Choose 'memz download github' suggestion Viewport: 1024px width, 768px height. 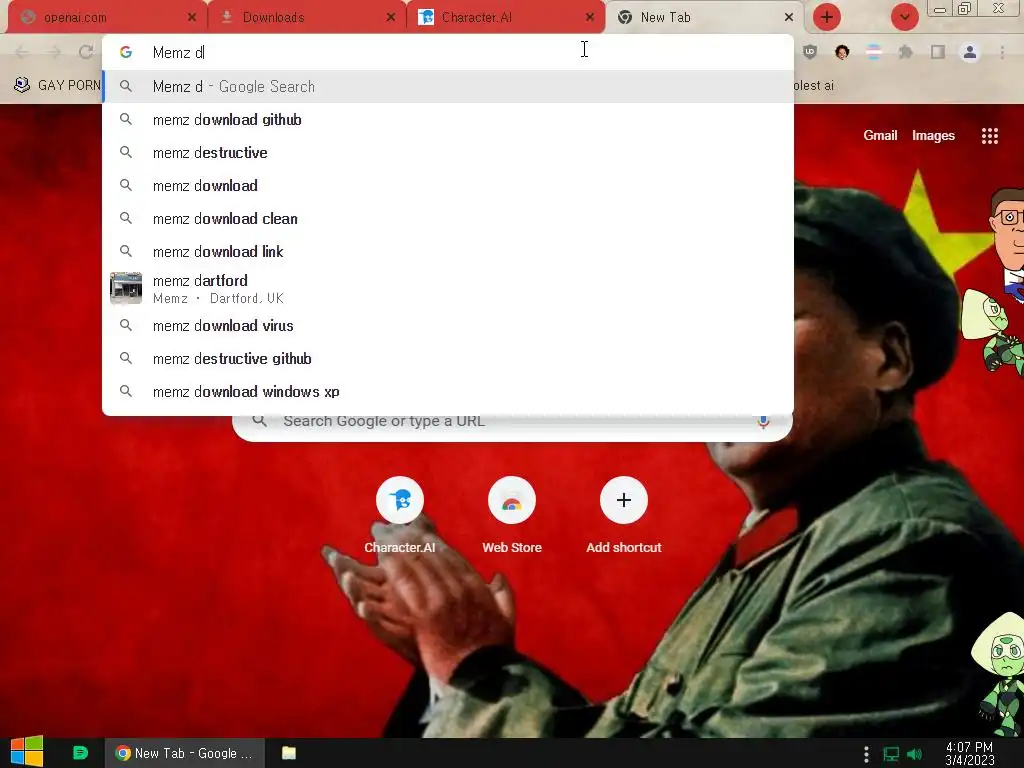(x=448, y=120)
